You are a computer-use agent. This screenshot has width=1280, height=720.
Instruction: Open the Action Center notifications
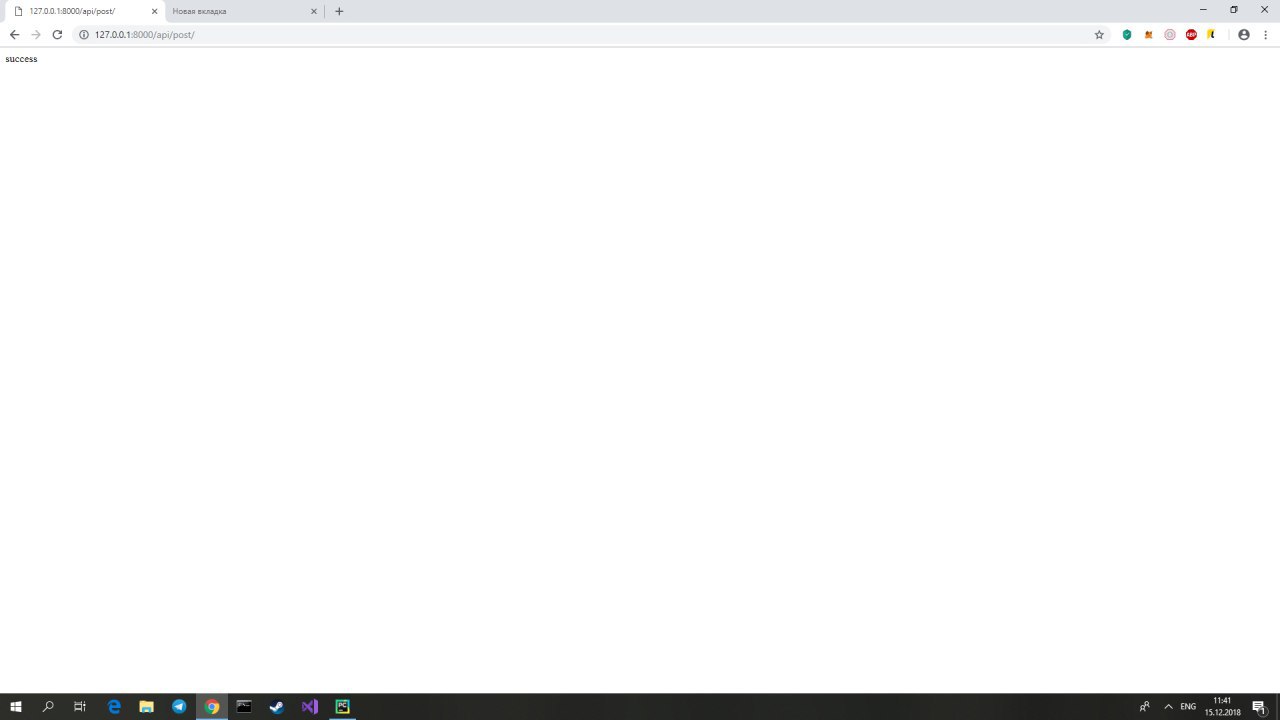click(1259, 706)
